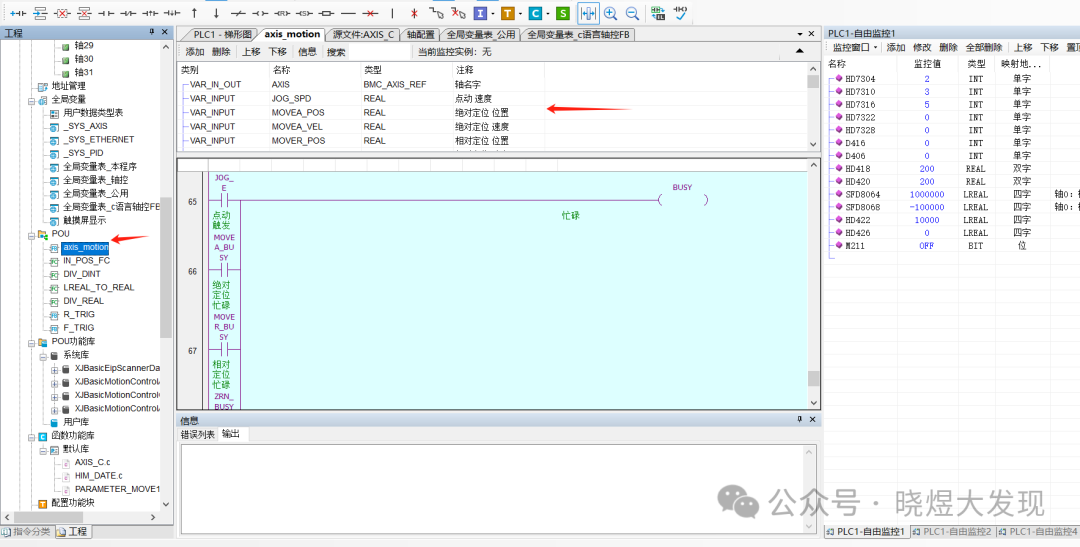Click the green S sequence block icon
The width and height of the screenshot is (1080, 547).
[x=563, y=13]
